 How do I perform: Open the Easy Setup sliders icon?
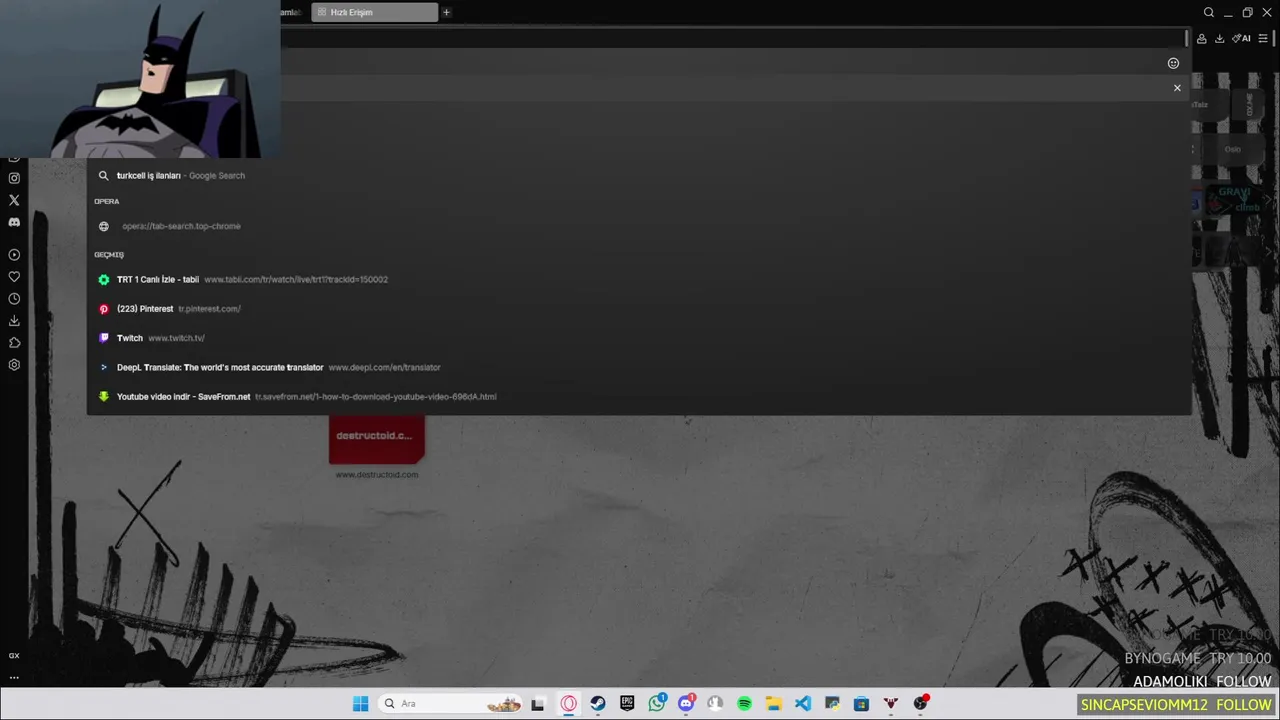click(x=1263, y=39)
